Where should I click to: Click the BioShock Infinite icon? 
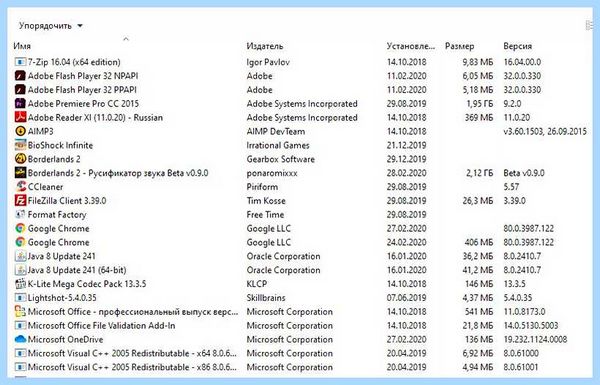click(20, 145)
